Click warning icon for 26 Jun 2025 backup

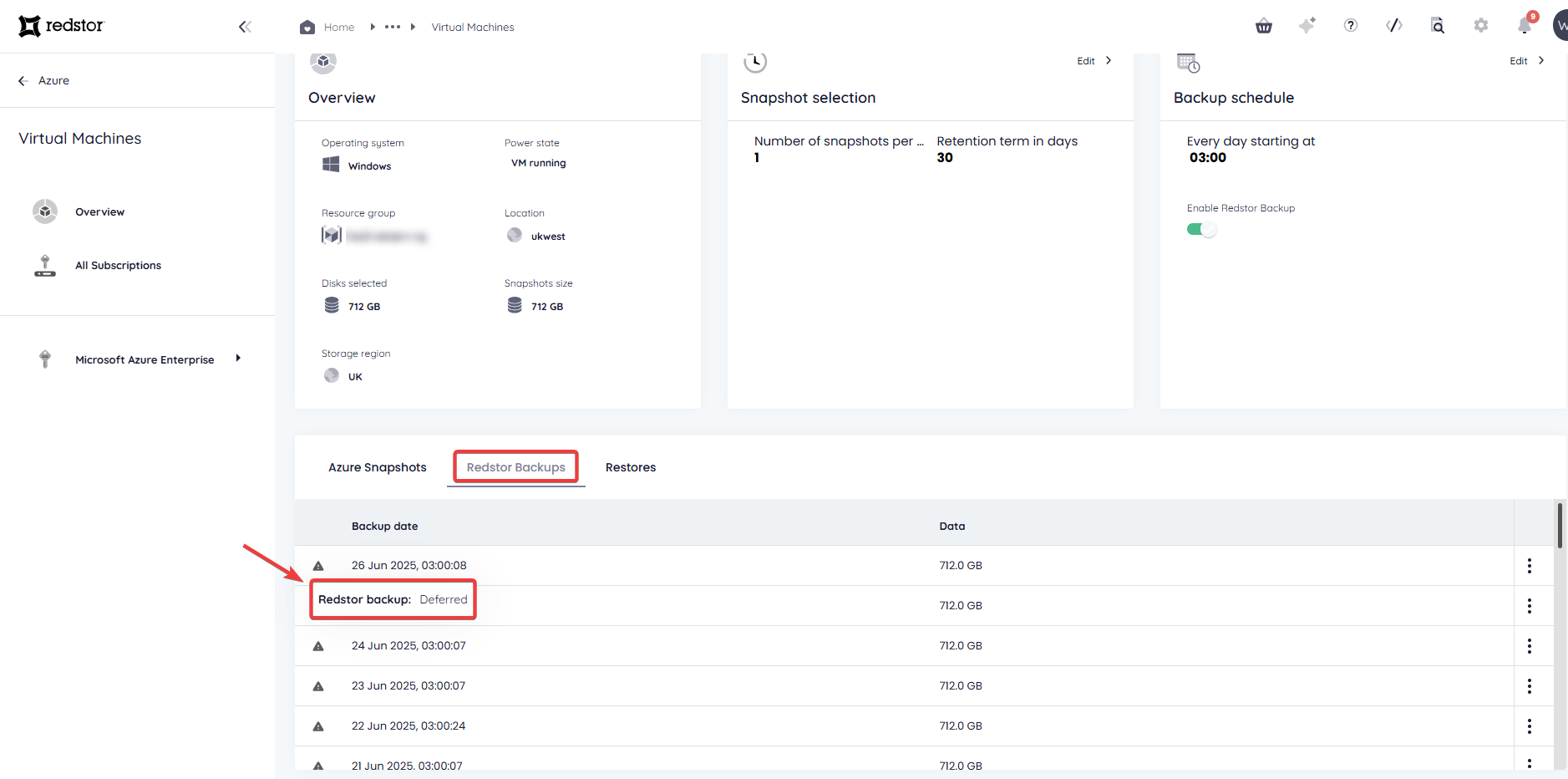point(318,566)
